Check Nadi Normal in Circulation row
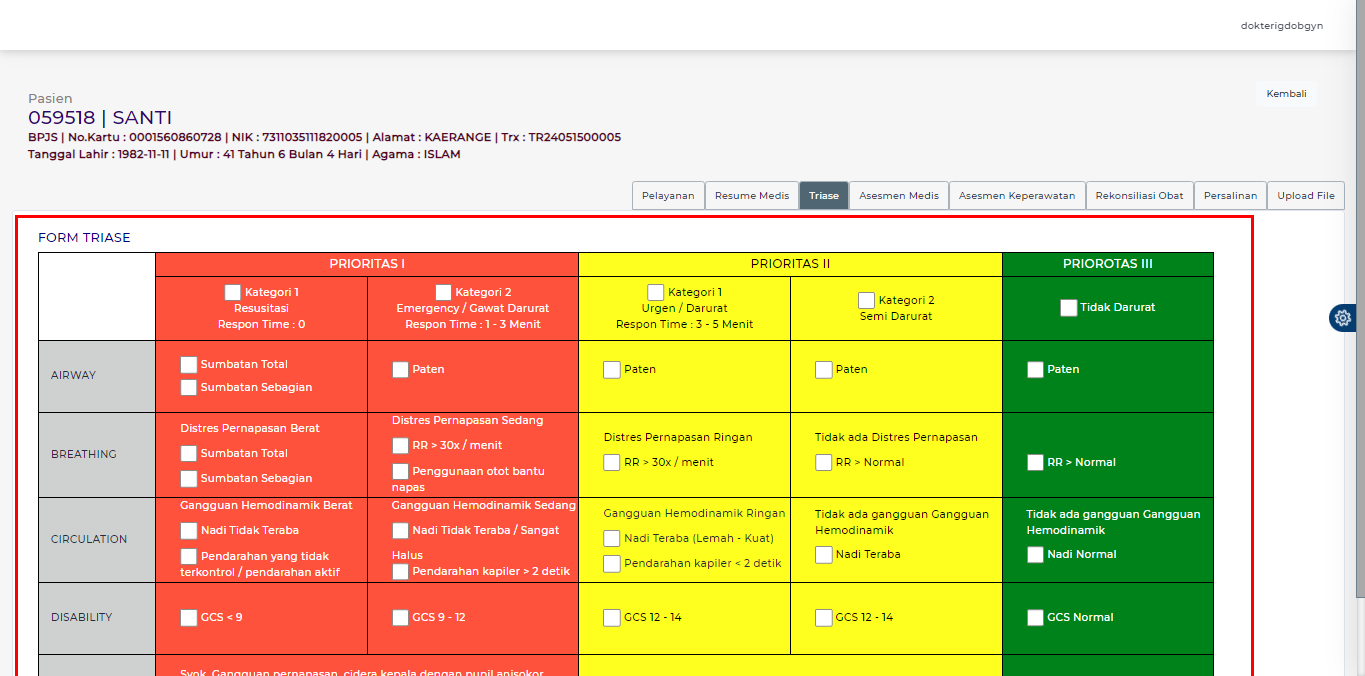Viewport: 1365px width, 676px height. (1035, 555)
